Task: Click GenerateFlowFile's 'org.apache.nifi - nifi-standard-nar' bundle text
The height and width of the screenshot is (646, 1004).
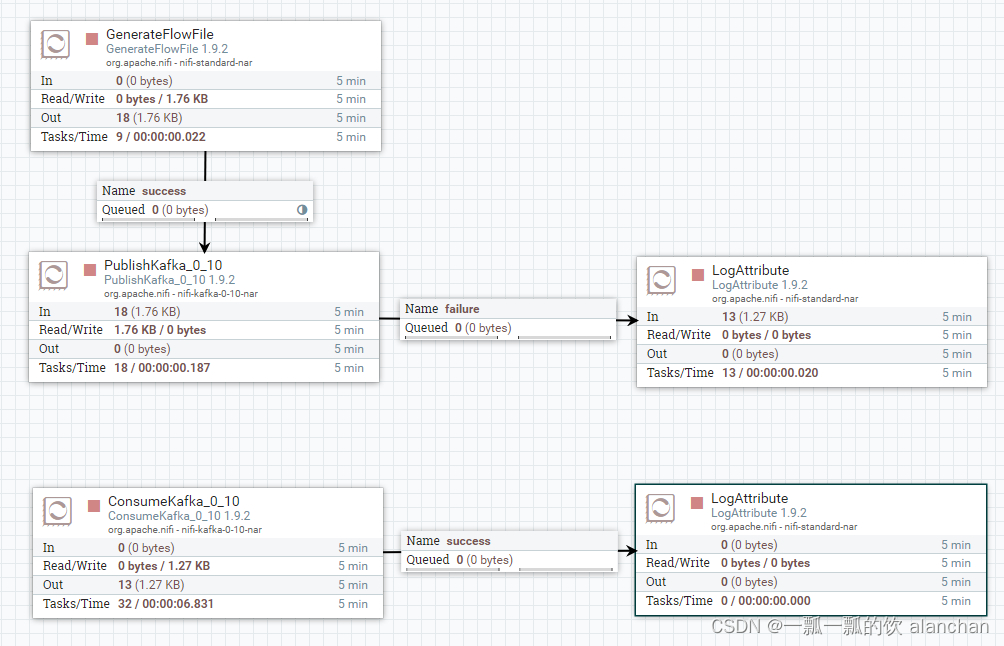Action: 179,63
